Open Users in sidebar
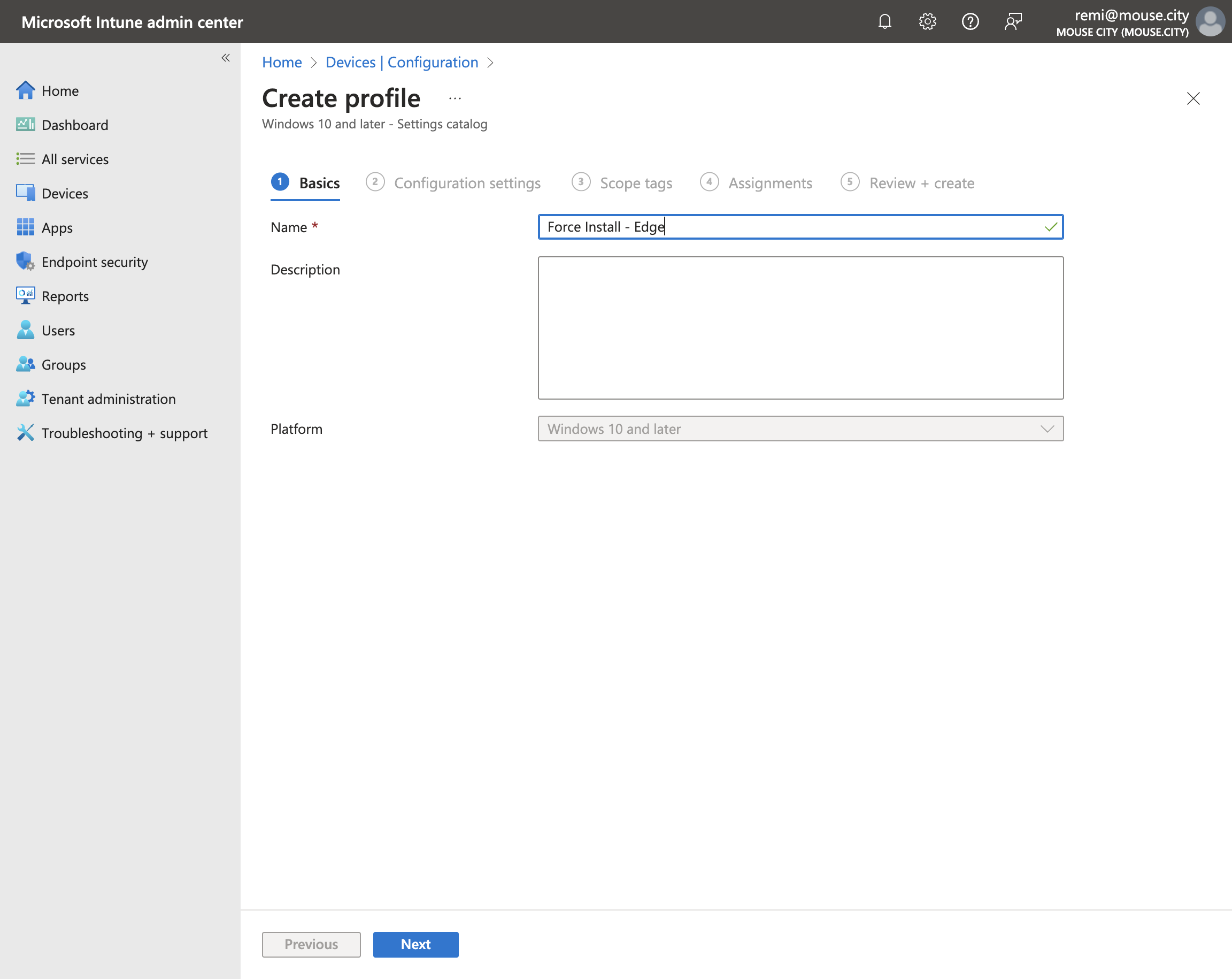Viewport: 1232px width, 979px height. click(58, 330)
